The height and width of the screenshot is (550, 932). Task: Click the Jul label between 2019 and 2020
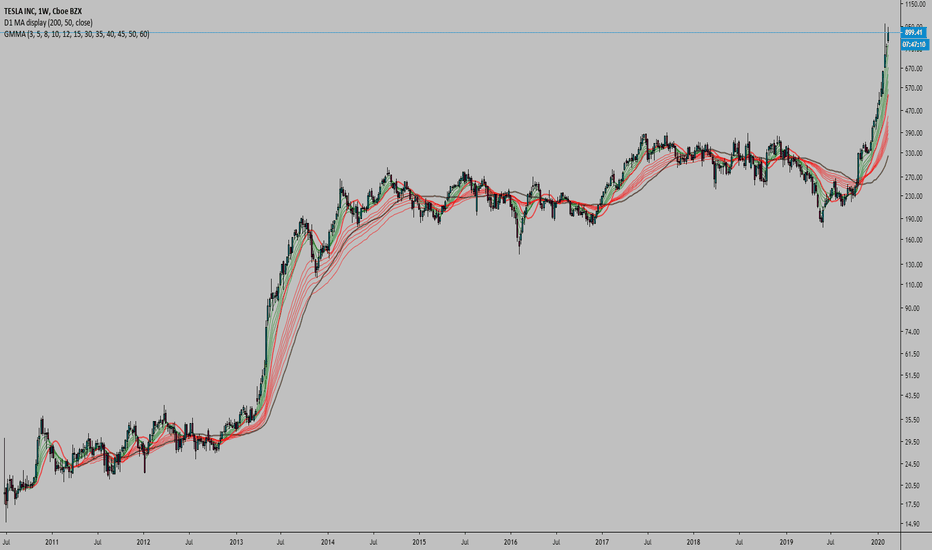[x=831, y=542]
